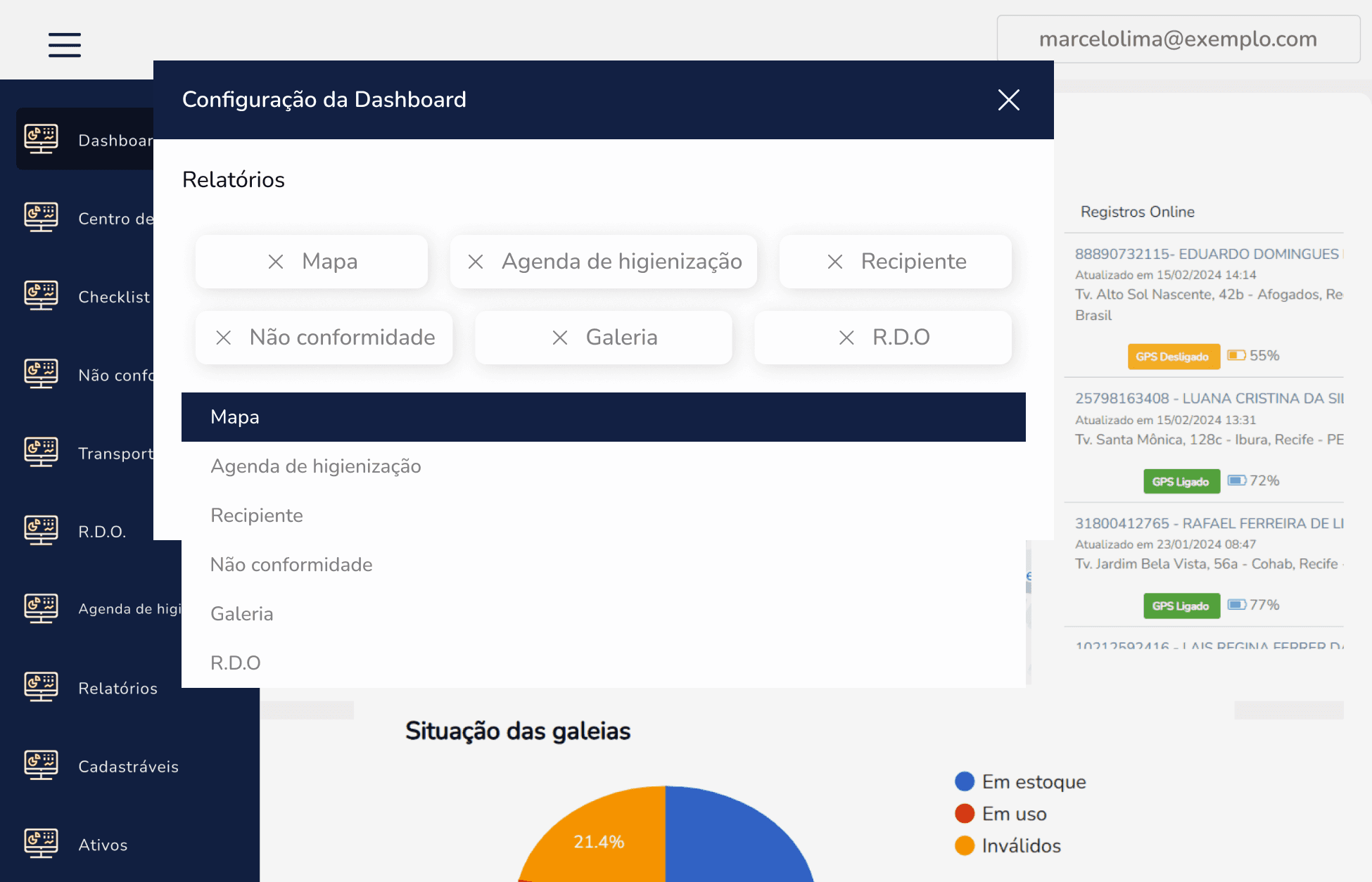Click the Cadastráveis sidebar icon
Viewport: 1372px width, 882px height.
click(x=41, y=766)
